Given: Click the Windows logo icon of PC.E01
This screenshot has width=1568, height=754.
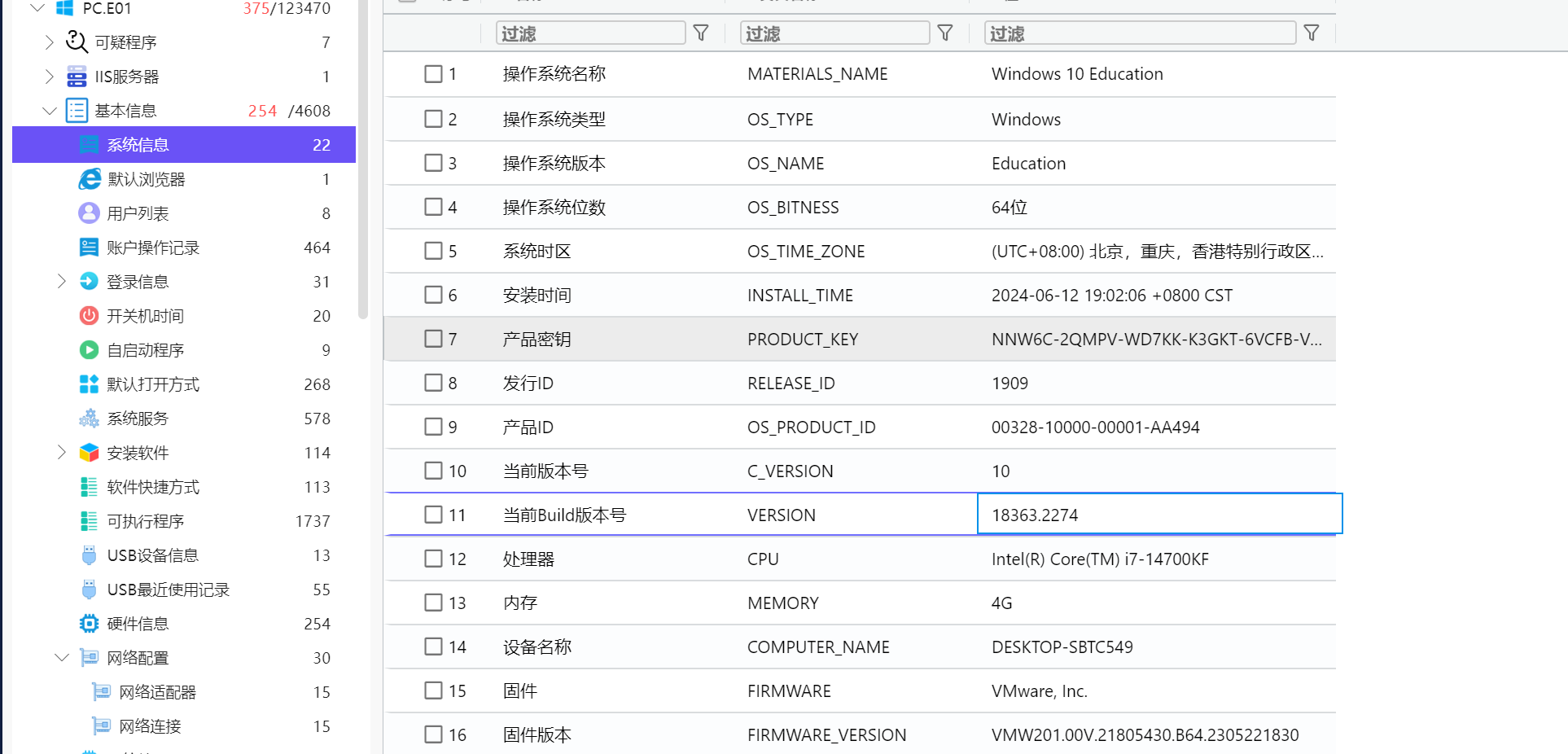Looking at the screenshot, I should pos(65,8).
